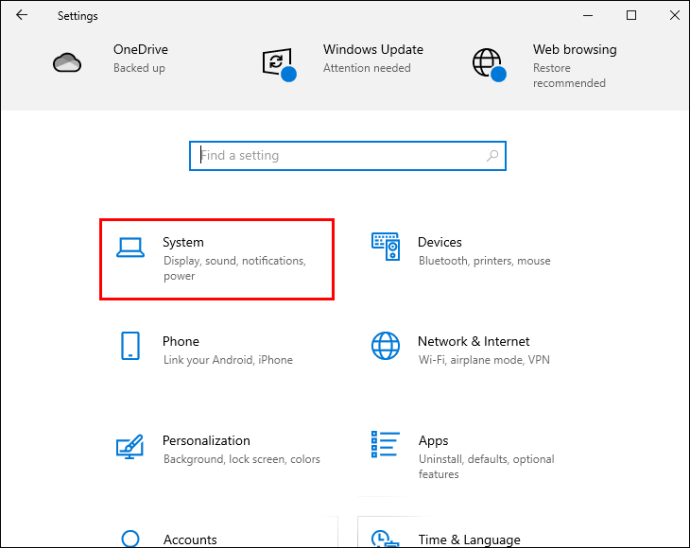Viewport: 690px width, 548px height.
Task: Click 'Backed up' under OneDrive
Action: click(139, 68)
